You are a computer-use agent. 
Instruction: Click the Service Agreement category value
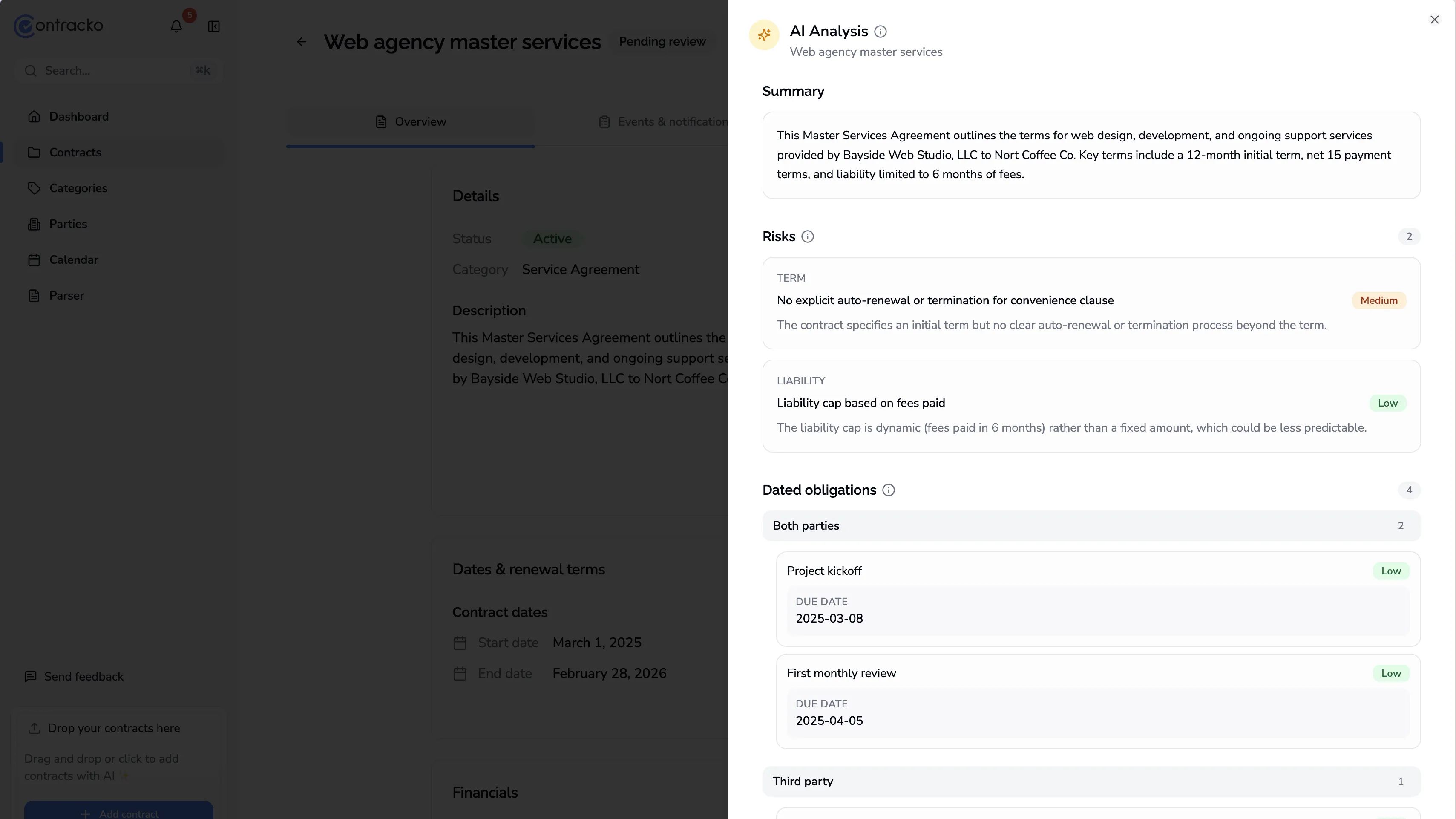[x=581, y=270]
